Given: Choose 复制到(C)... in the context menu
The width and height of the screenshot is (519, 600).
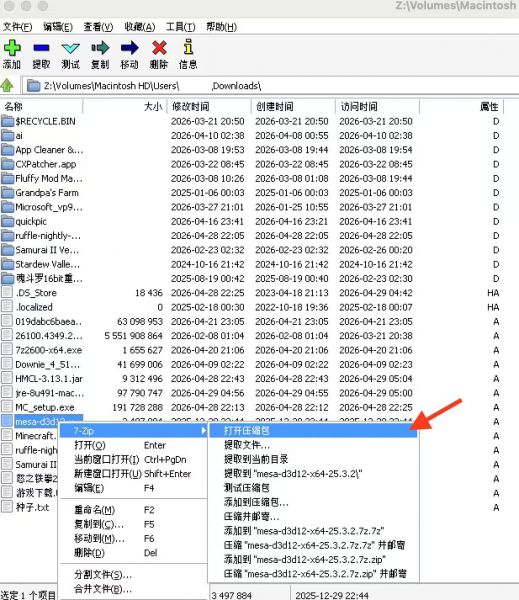Looking at the screenshot, I should [x=134, y=524].
